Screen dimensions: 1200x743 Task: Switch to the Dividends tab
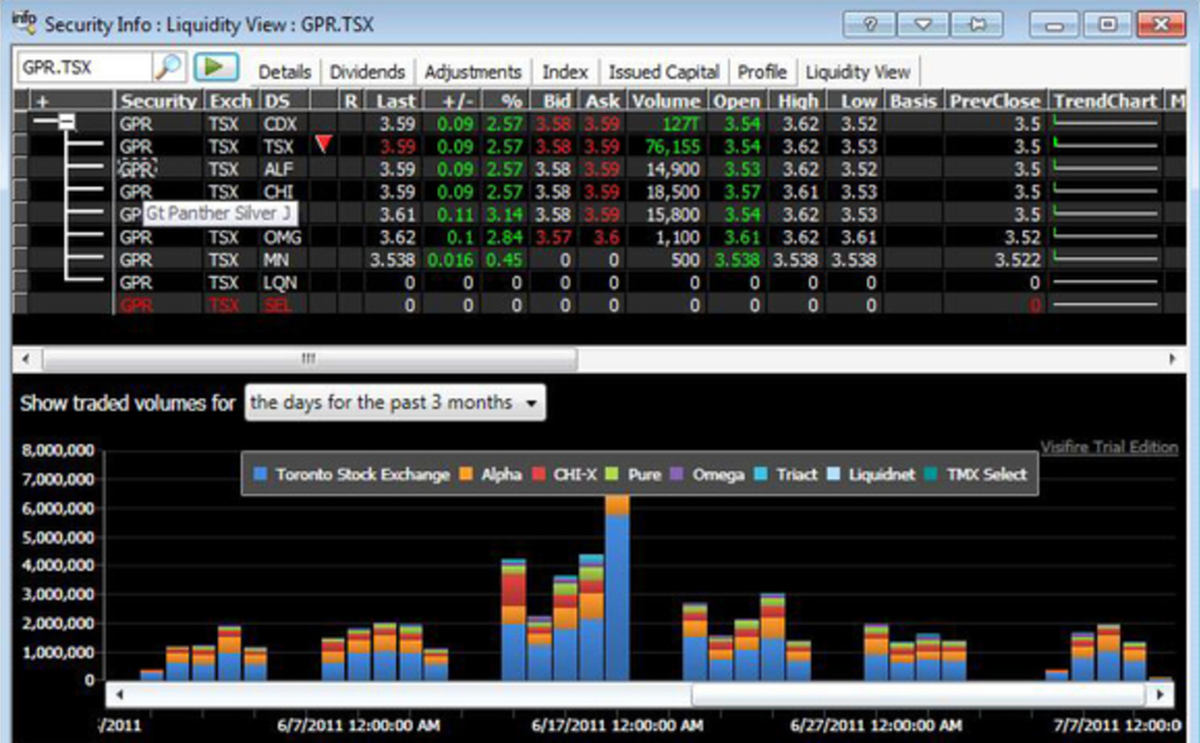367,71
